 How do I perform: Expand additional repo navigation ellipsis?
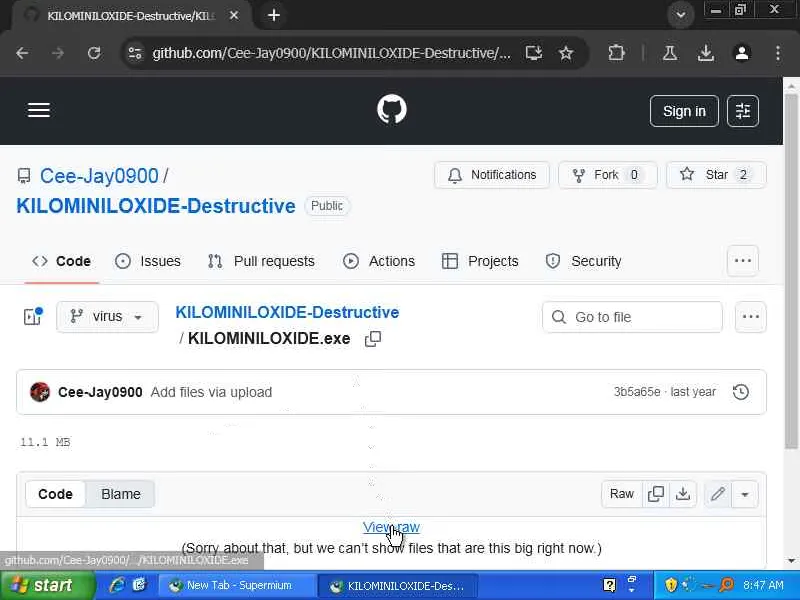pos(743,261)
